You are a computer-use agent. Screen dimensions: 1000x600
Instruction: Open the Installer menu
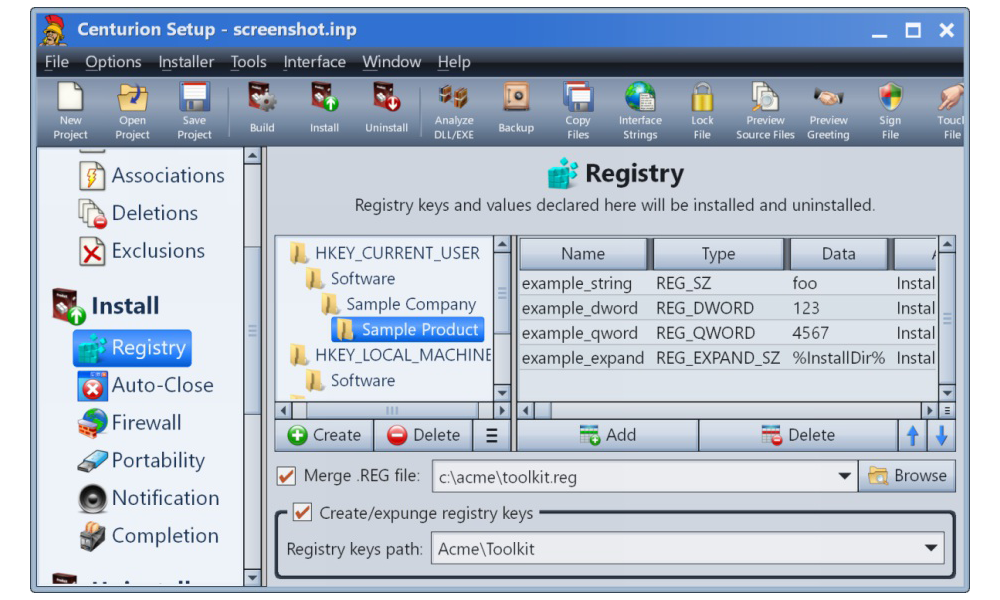tap(186, 62)
